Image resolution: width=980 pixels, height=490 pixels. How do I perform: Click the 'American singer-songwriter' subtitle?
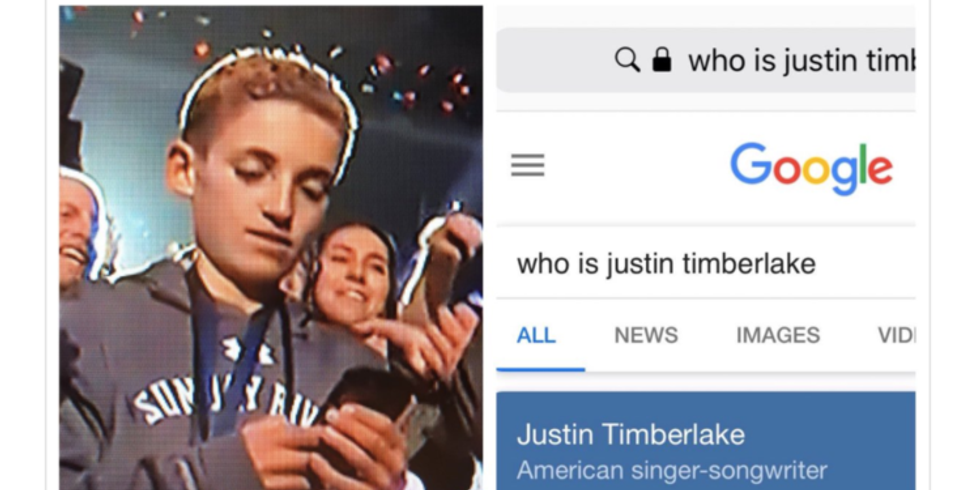coord(672,470)
